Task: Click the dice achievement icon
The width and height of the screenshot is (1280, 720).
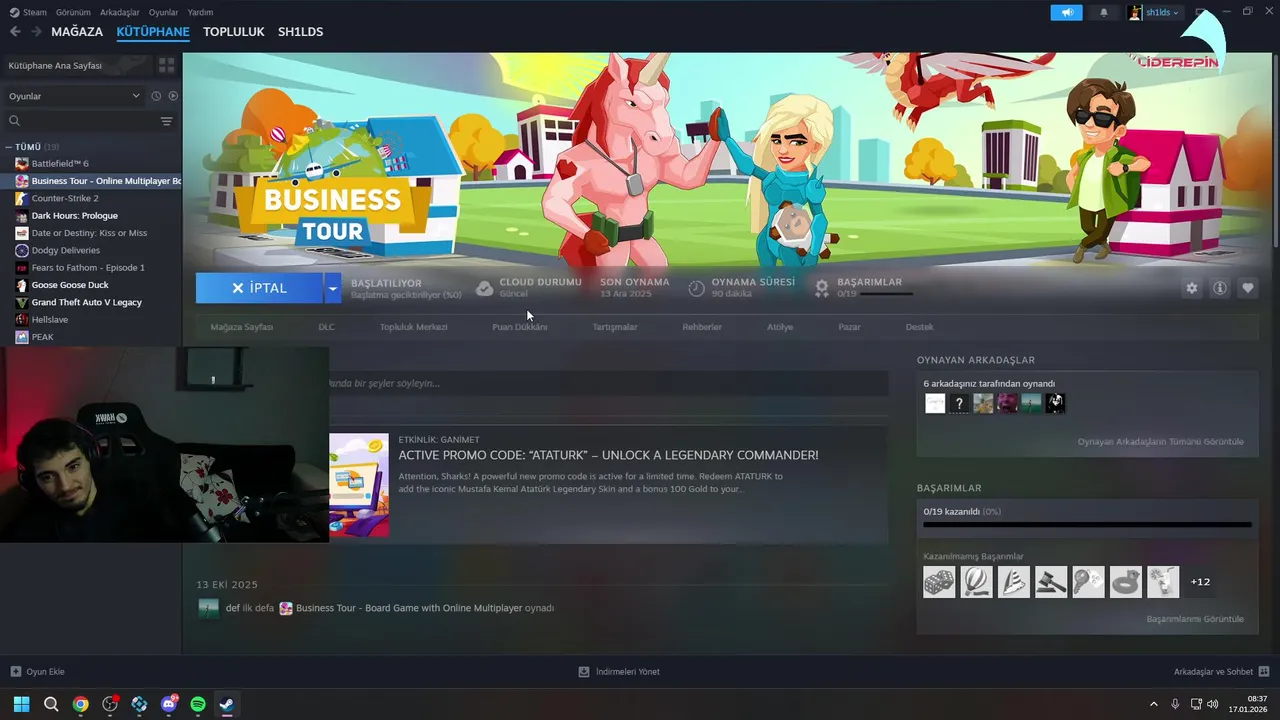Action: (939, 582)
